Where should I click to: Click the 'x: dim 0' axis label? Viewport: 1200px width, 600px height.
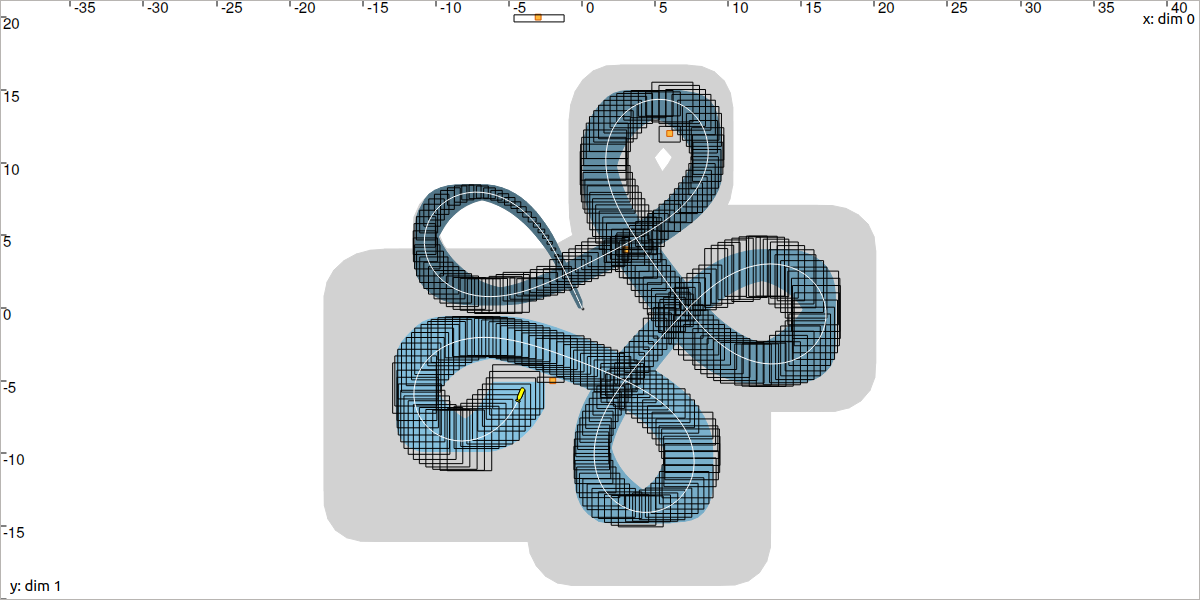point(1168,20)
